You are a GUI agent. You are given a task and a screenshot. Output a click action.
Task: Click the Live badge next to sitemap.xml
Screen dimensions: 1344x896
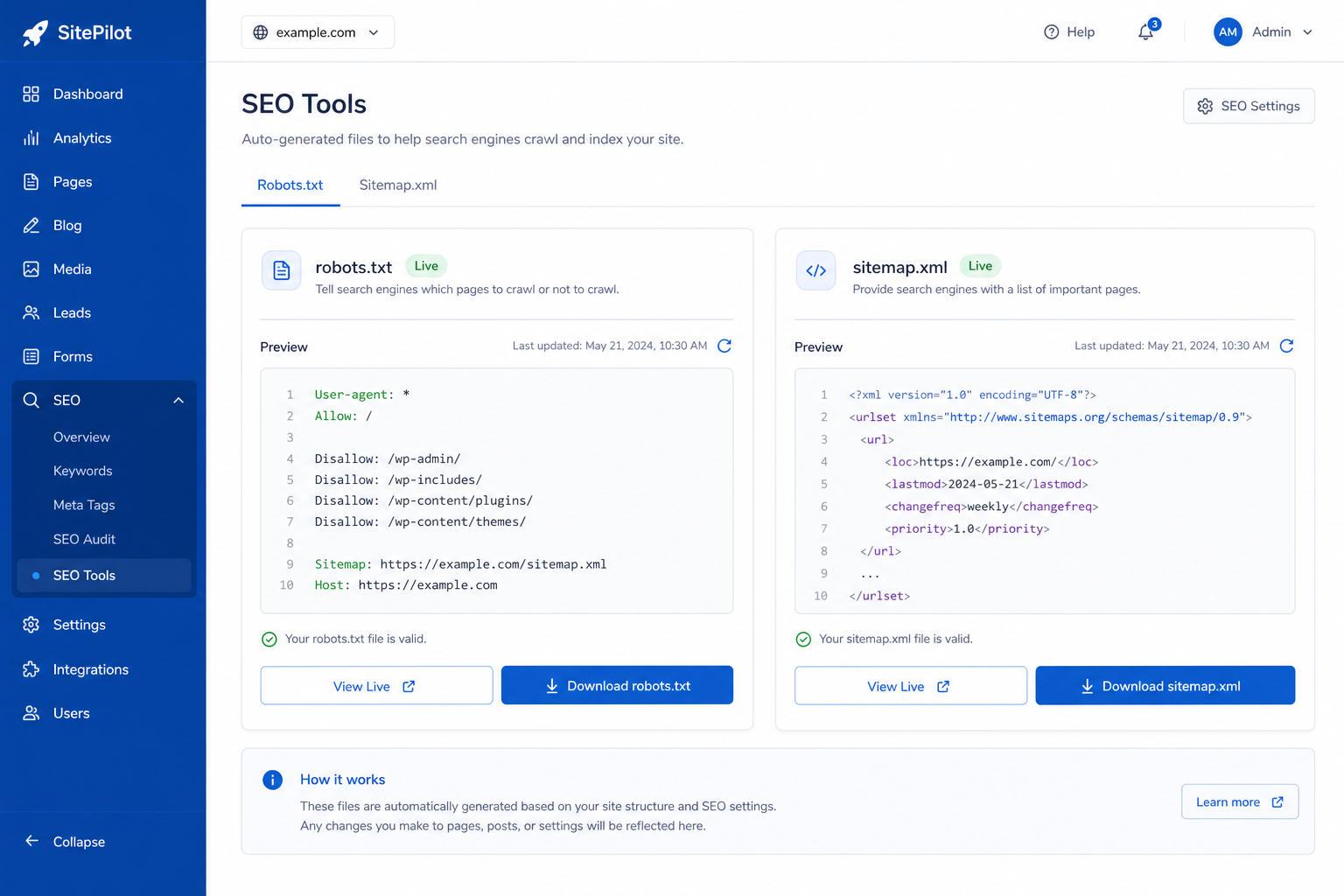[980, 266]
